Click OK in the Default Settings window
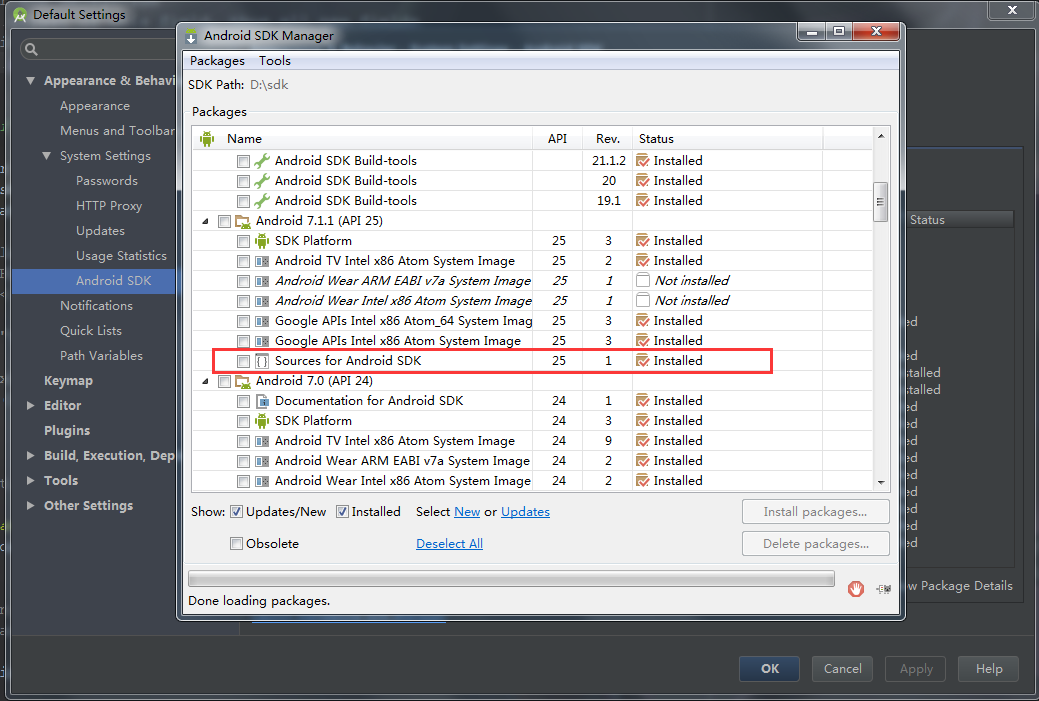The height and width of the screenshot is (701, 1039). [769, 669]
